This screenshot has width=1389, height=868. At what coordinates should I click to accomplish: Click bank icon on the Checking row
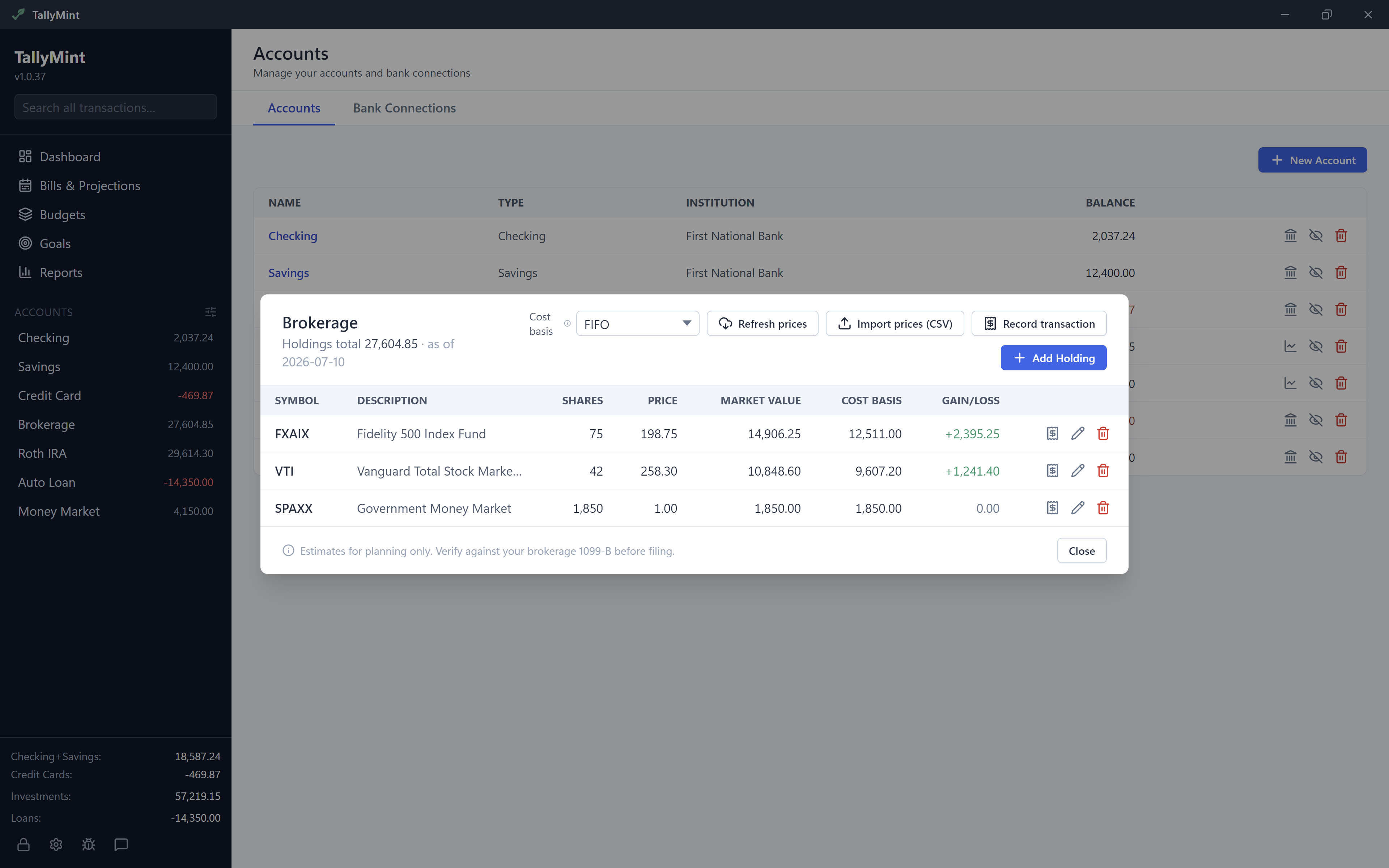[1290, 235]
